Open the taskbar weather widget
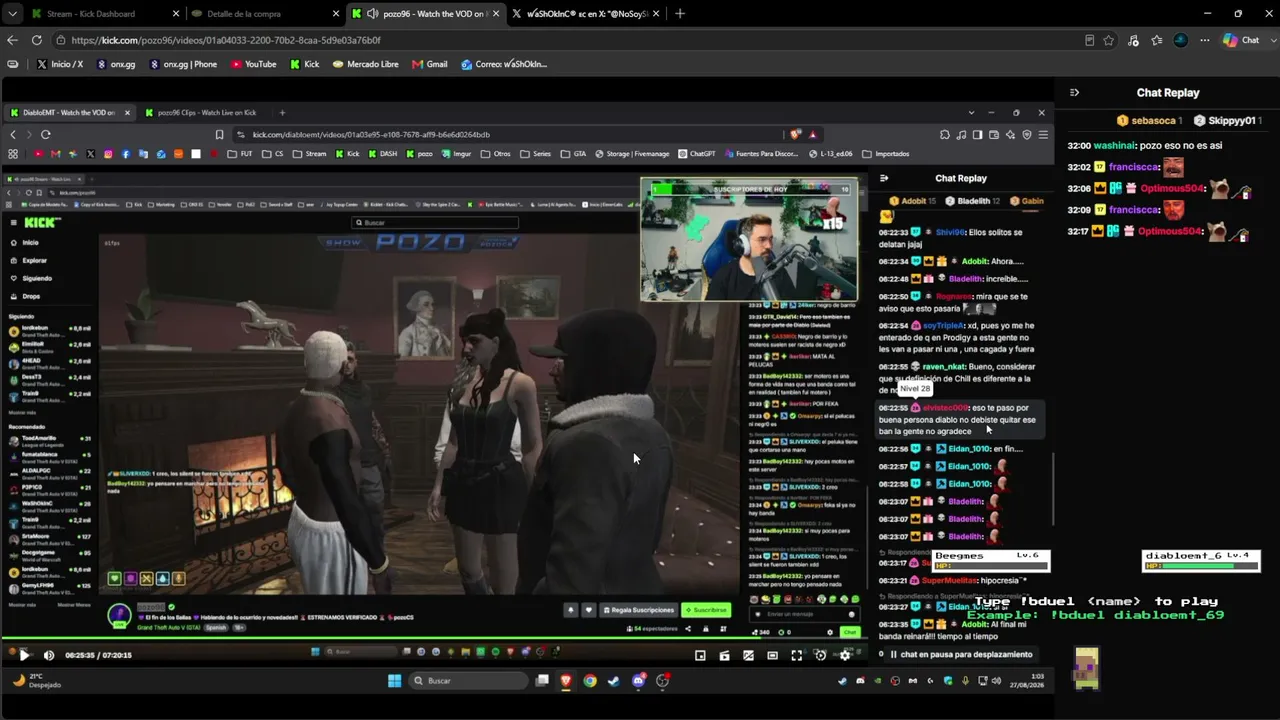 (x=38, y=681)
